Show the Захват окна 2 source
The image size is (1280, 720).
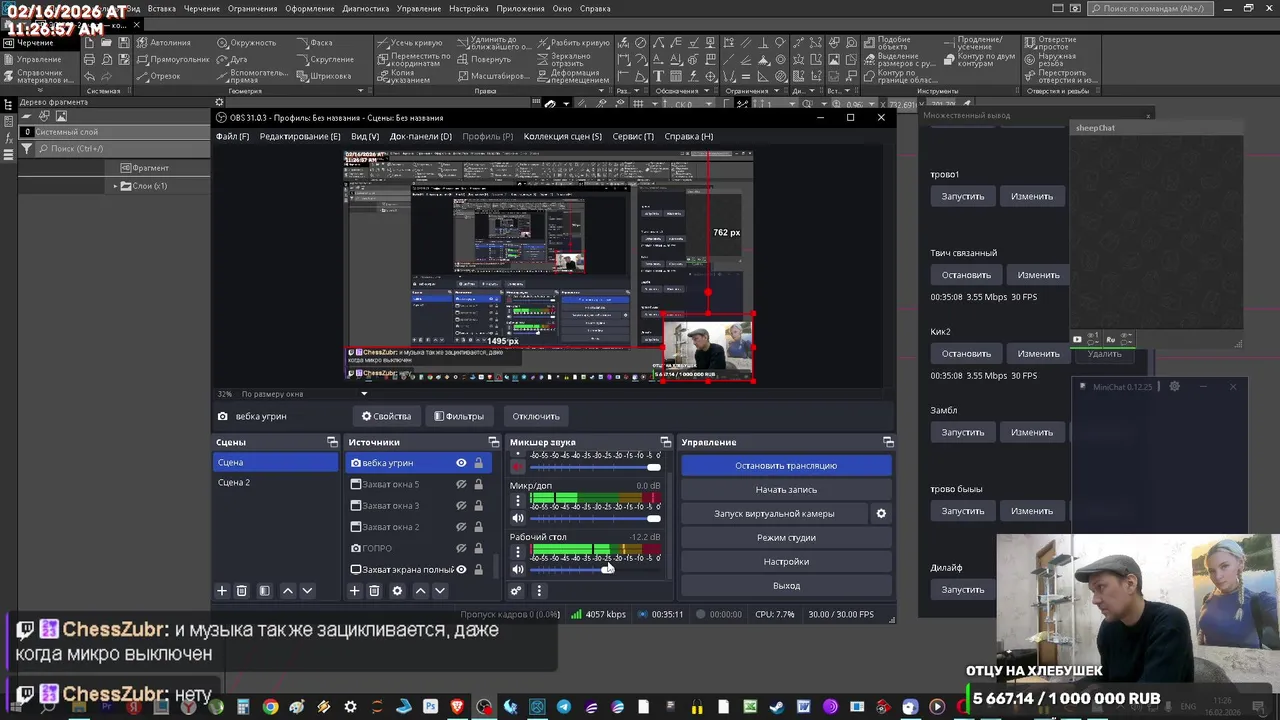pyautogui.click(x=461, y=527)
